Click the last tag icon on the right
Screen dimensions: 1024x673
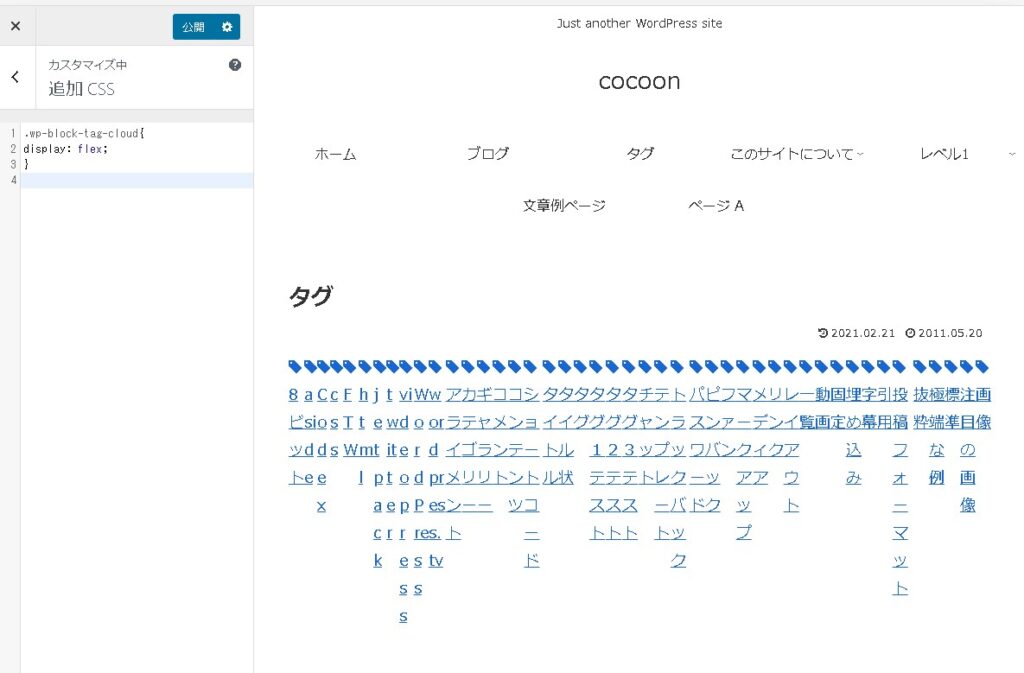click(982, 366)
